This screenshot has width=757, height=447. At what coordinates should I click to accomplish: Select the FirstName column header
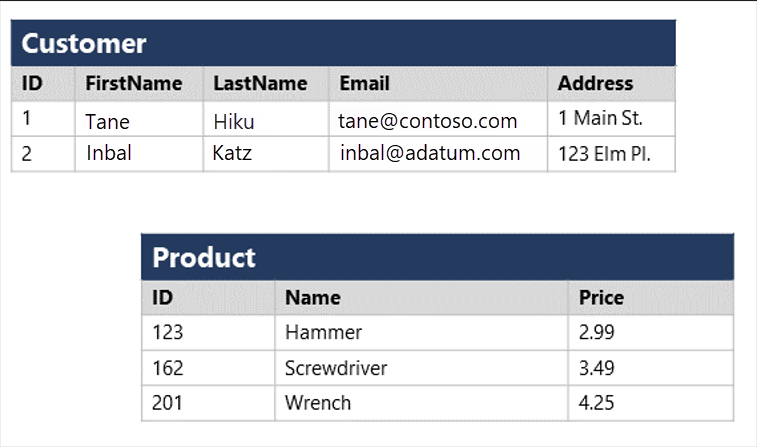click(134, 84)
